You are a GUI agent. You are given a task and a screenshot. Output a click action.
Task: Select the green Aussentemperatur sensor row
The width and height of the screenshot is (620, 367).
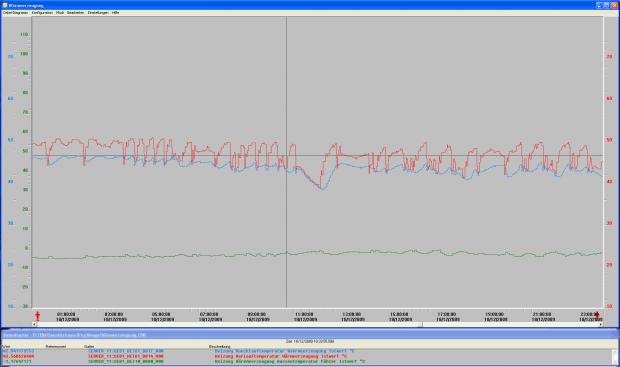click(x=306, y=361)
